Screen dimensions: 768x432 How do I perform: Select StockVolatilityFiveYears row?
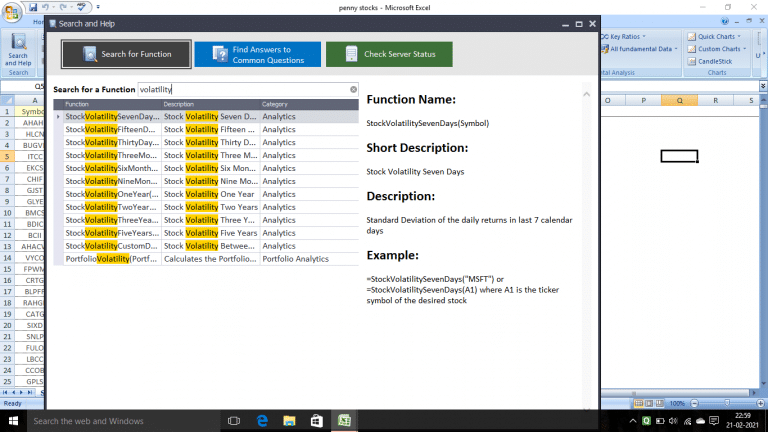coord(206,233)
